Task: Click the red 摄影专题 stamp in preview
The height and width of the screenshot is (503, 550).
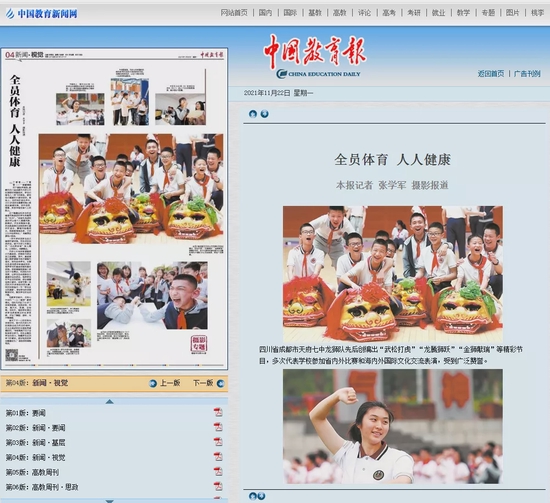Action: [199, 344]
